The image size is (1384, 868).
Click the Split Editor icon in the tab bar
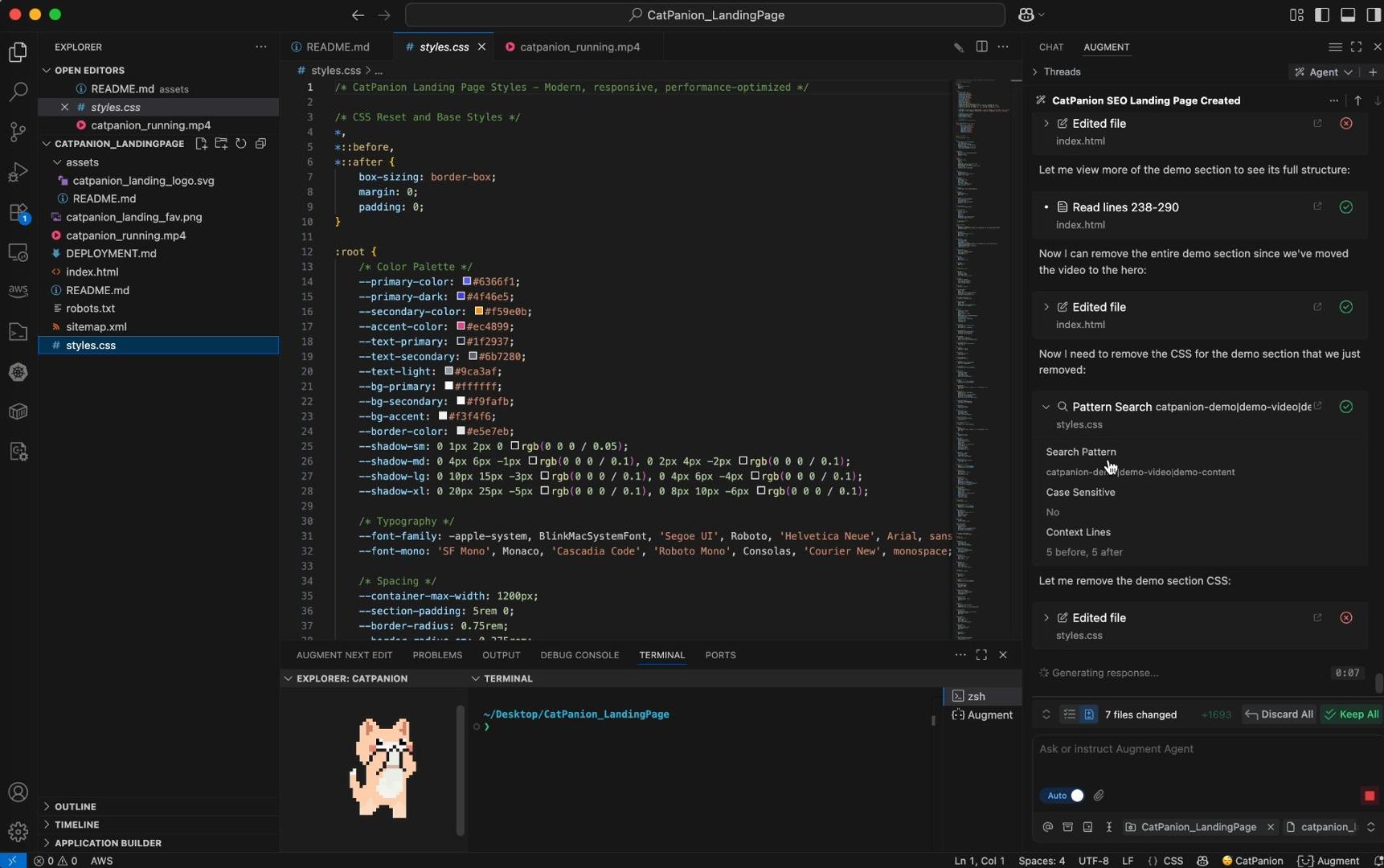point(981,47)
